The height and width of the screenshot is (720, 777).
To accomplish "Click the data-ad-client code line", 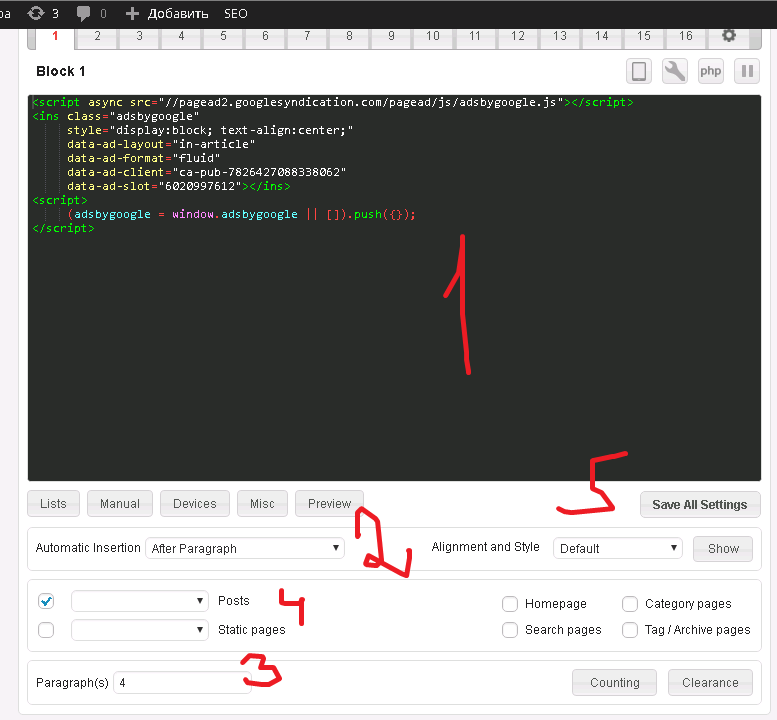I will (206, 172).
